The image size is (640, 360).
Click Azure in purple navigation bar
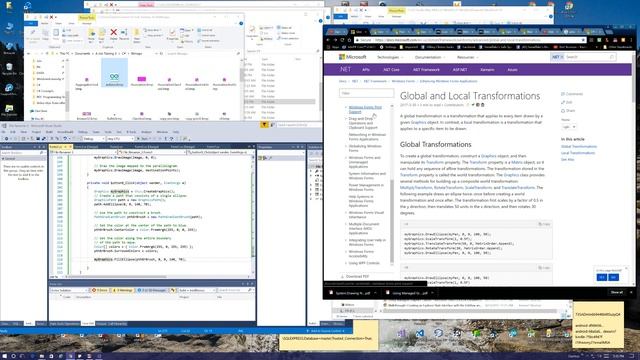pos(512,70)
